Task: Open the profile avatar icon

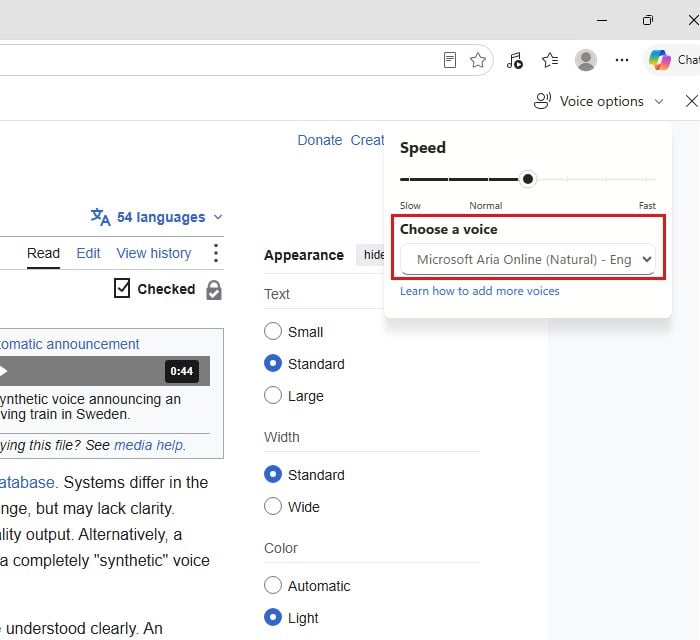Action: (x=586, y=60)
